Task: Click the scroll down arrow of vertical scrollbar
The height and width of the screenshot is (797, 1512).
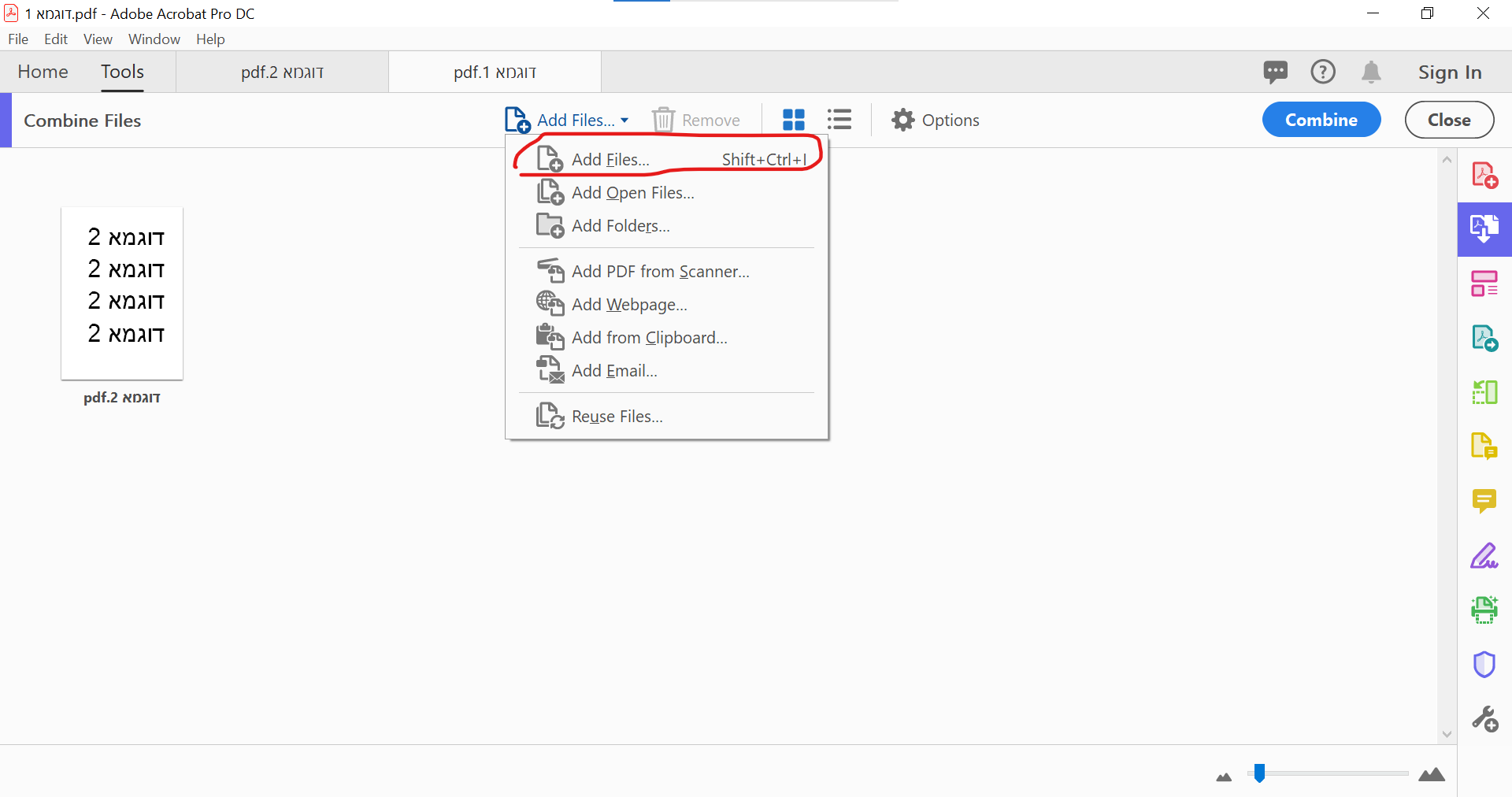Action: (x=1447, y=734)
